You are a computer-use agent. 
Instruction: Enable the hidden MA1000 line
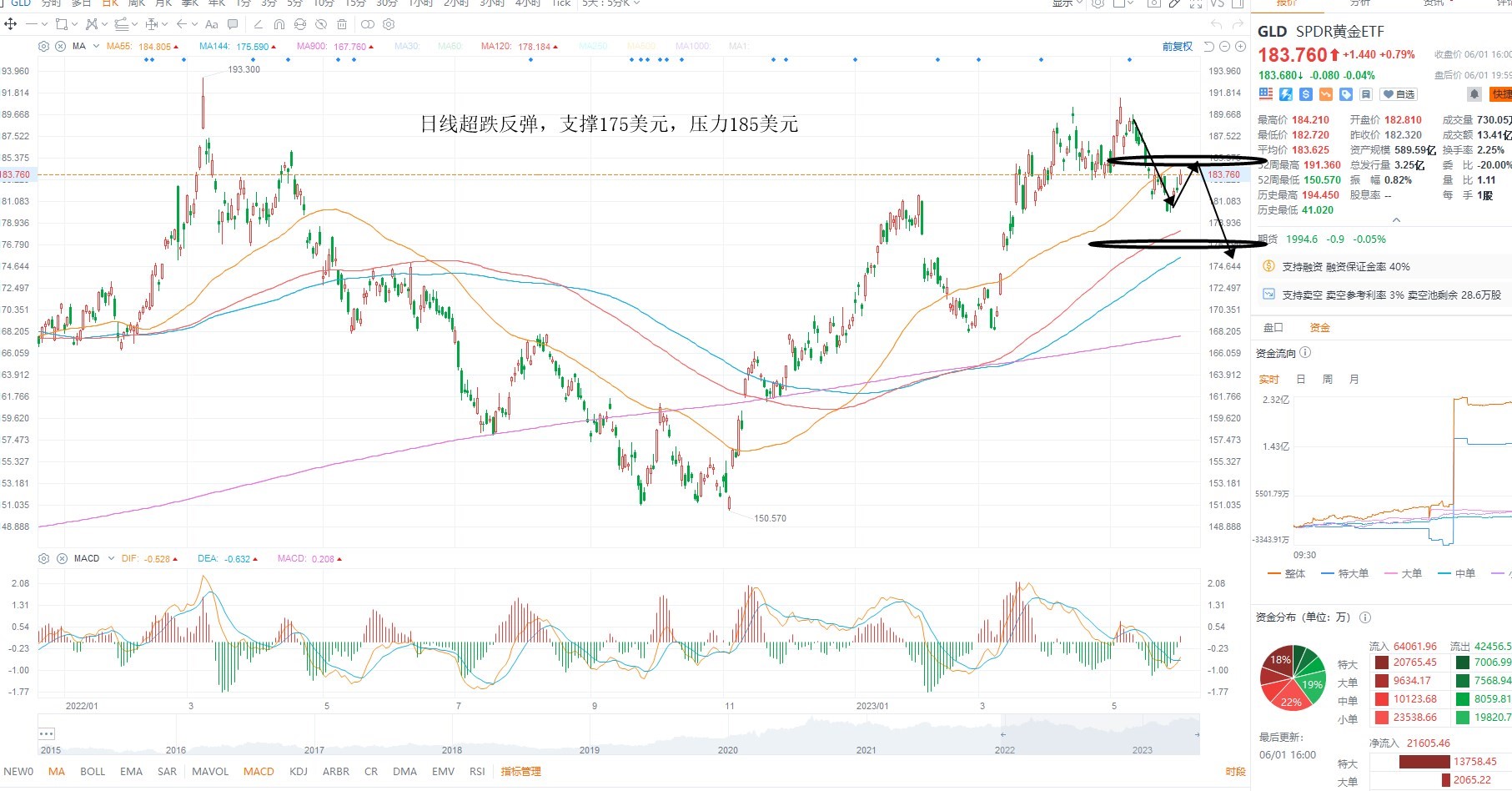[692, 47]
